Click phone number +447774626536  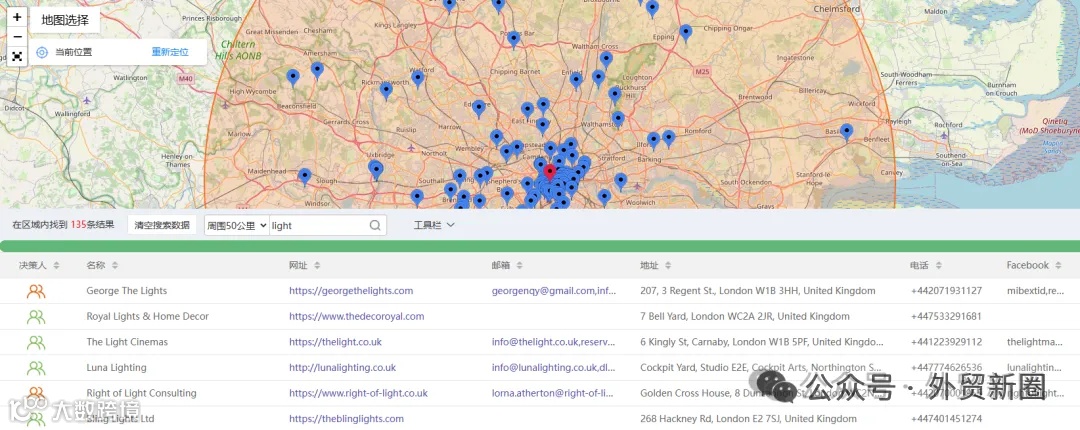pyautogui.click(x=946, y=367)
